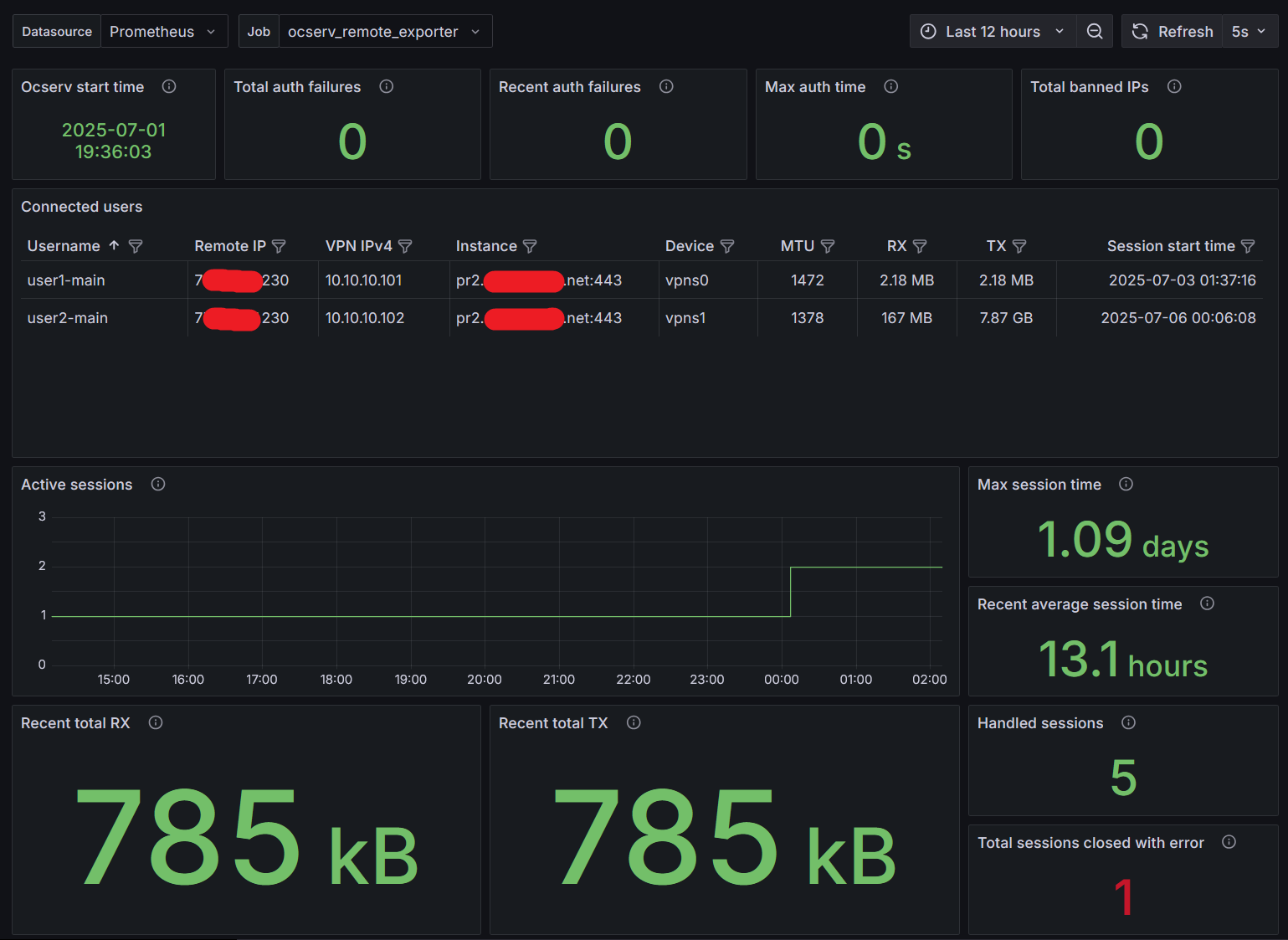This screenshot has height=940, width=1288.
Task: Click the Username column filter icon
Action: 136,246
